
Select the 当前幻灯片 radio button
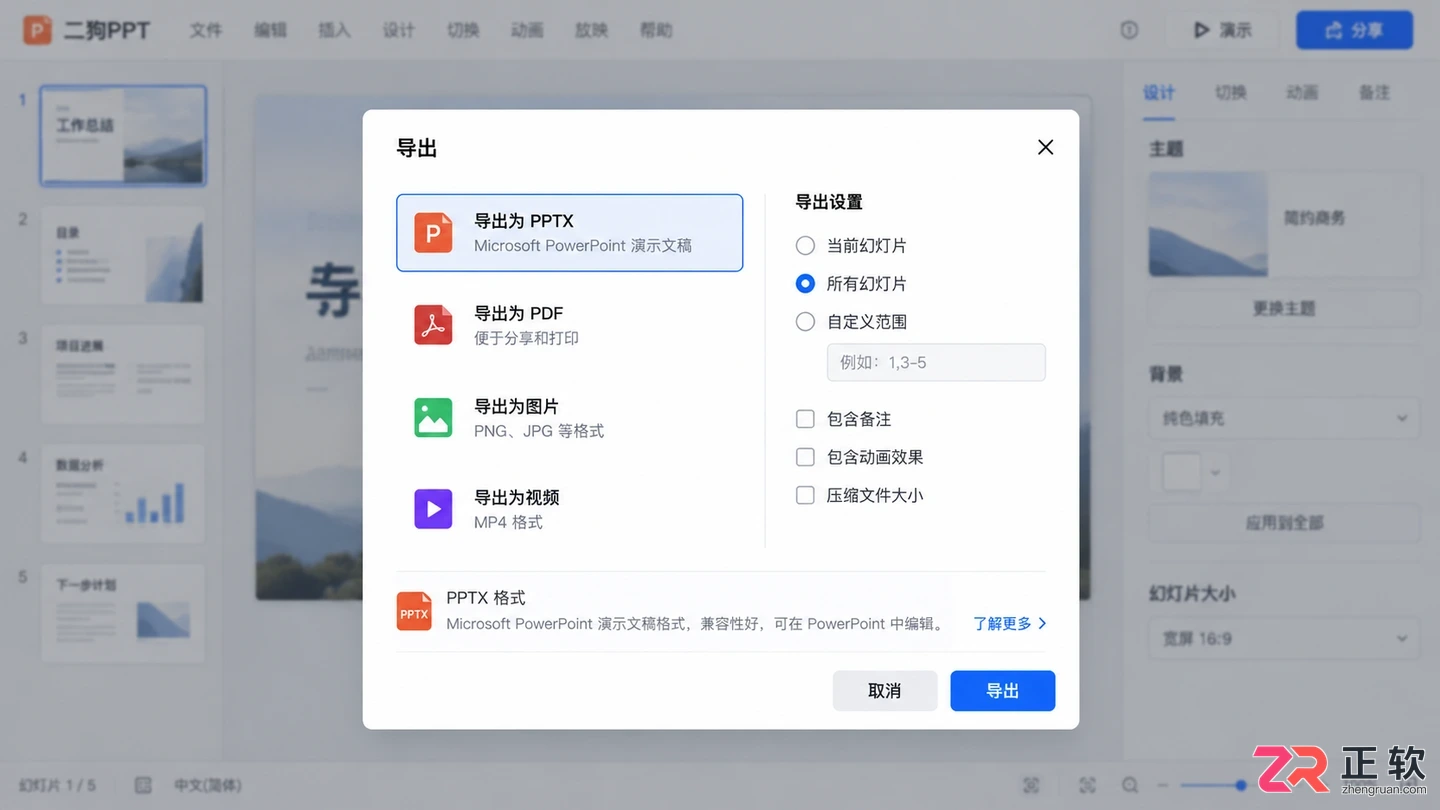pos(805,246)
